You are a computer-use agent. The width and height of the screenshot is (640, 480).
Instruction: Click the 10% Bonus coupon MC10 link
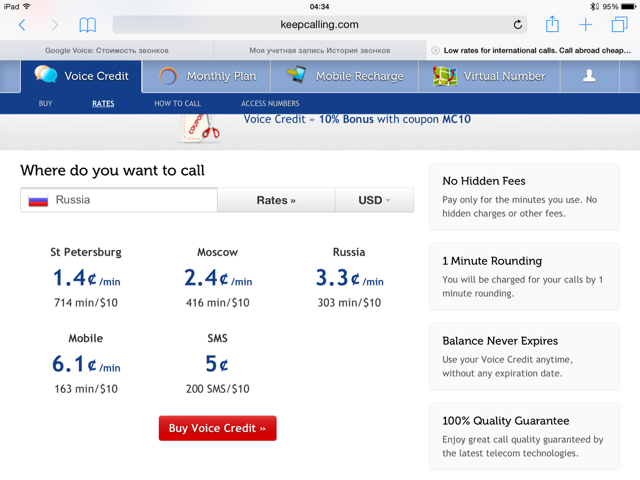point(357,119)
